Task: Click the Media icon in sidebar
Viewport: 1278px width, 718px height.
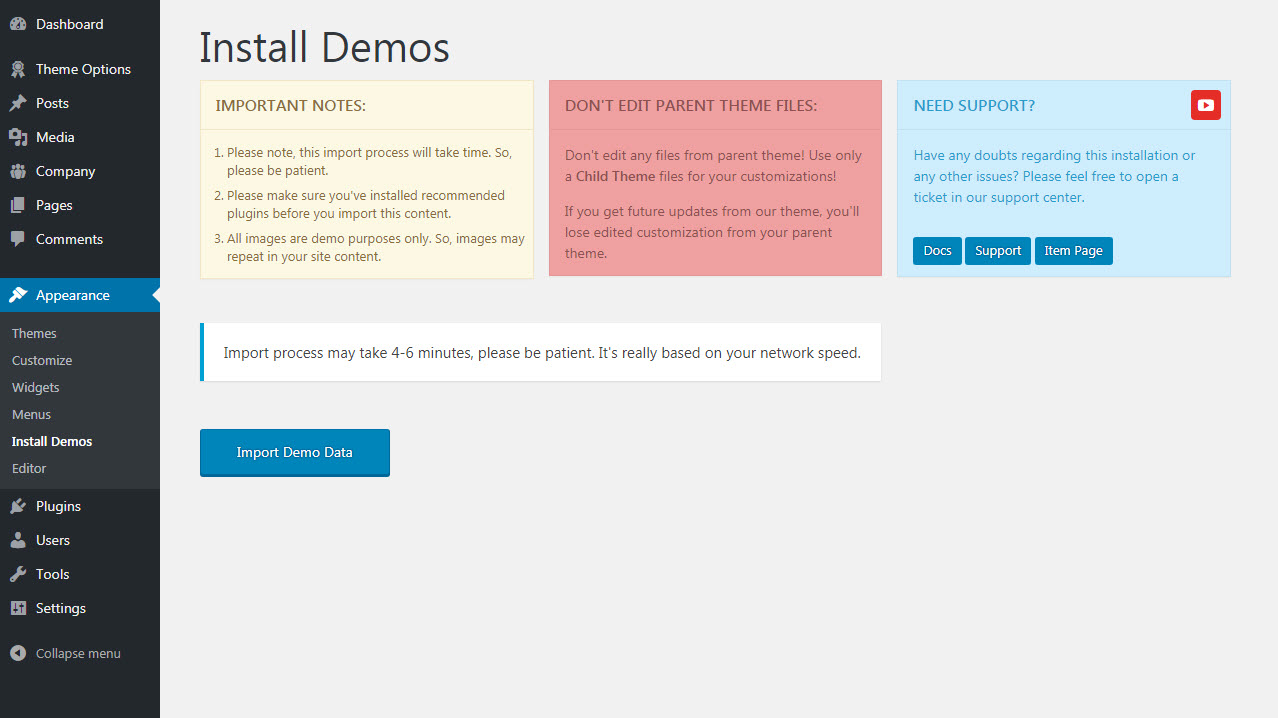Action: [18, 137]
